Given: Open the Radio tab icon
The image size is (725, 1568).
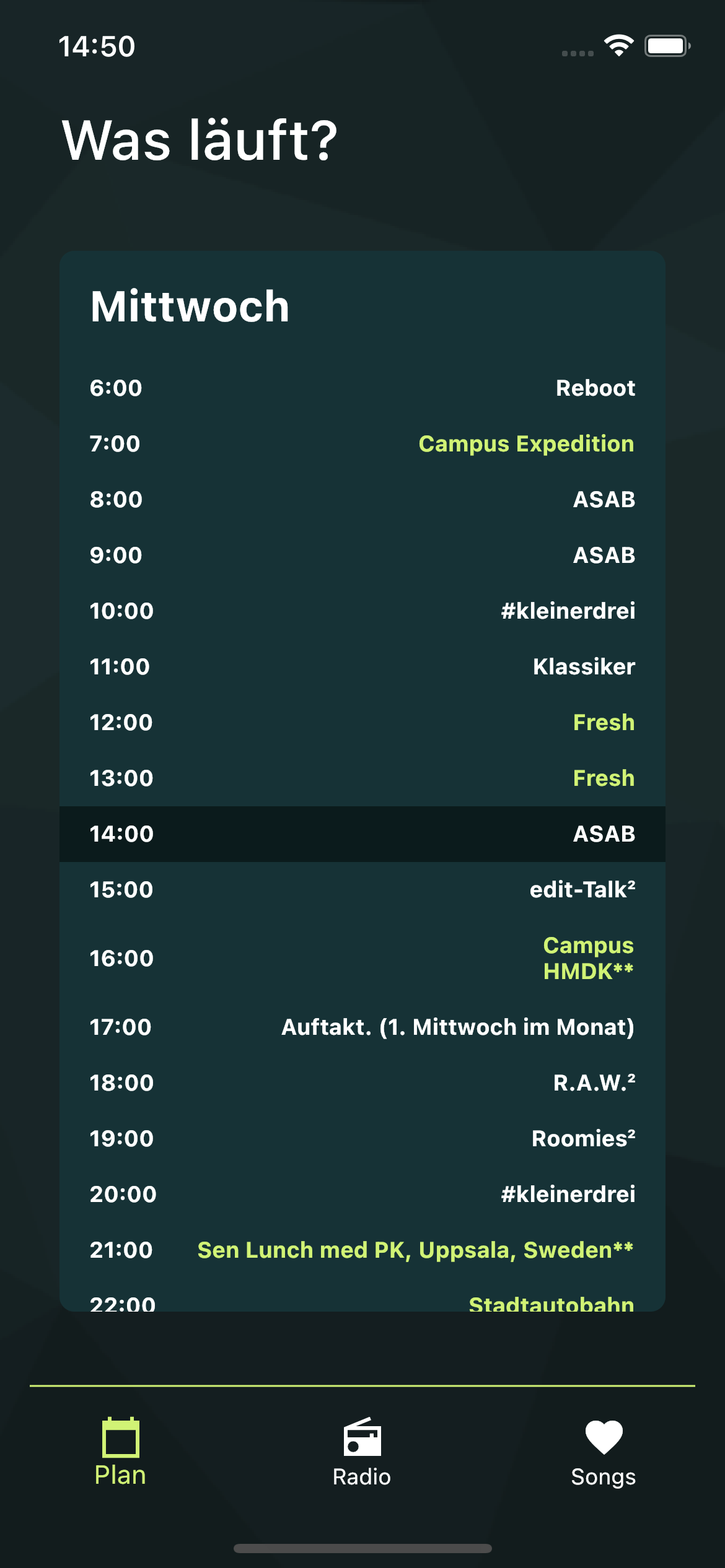Looking at the screenshot, I should [362, 1437].
